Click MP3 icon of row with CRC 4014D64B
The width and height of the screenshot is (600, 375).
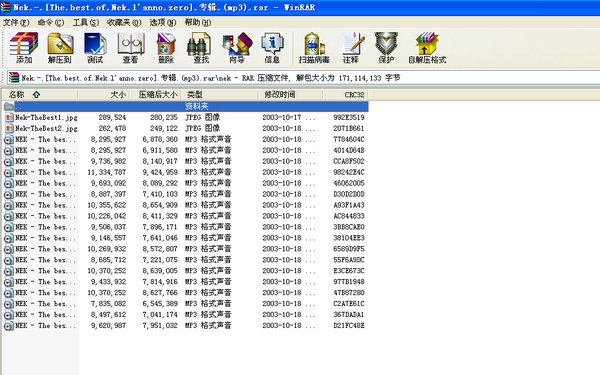click(8, 151)
